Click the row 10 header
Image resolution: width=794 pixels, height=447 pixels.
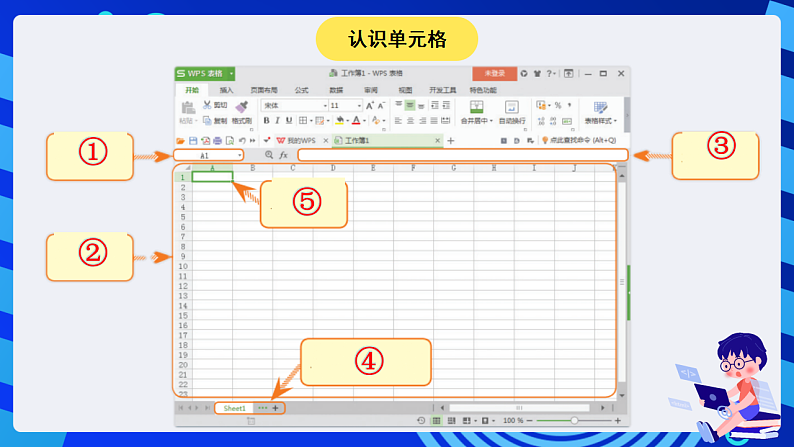point(183,266)
